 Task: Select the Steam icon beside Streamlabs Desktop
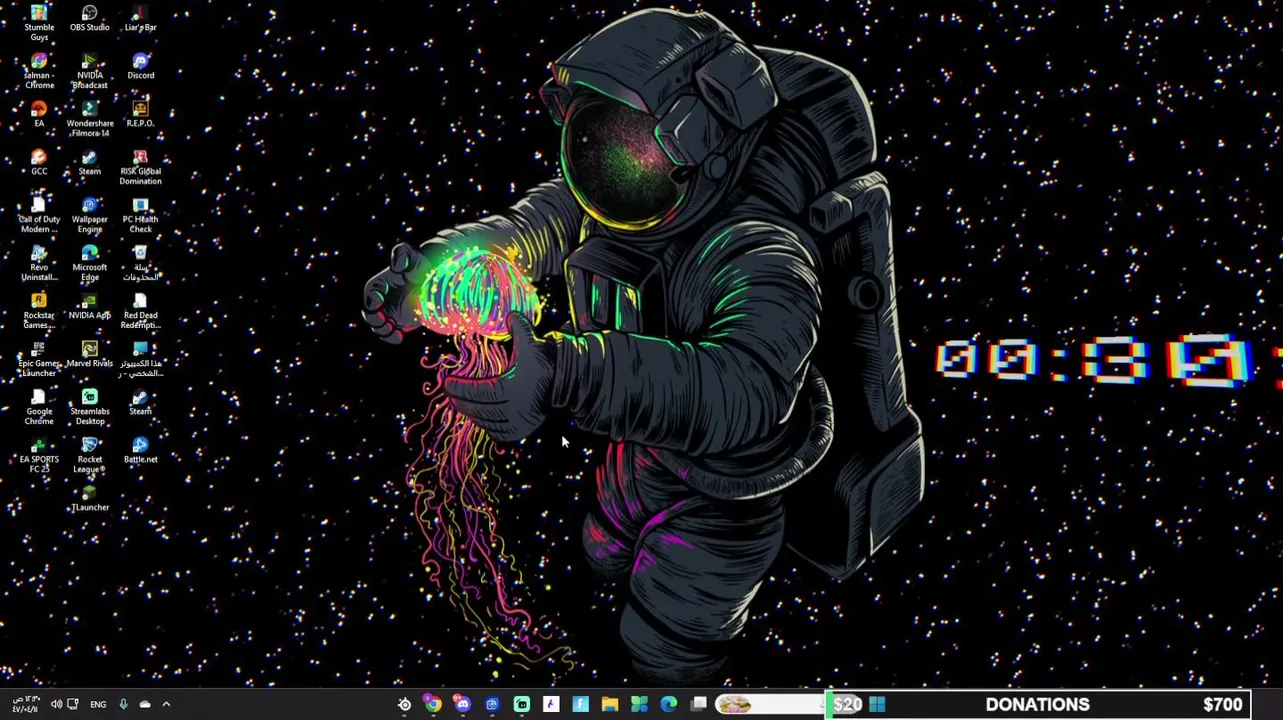pos(140,403)
